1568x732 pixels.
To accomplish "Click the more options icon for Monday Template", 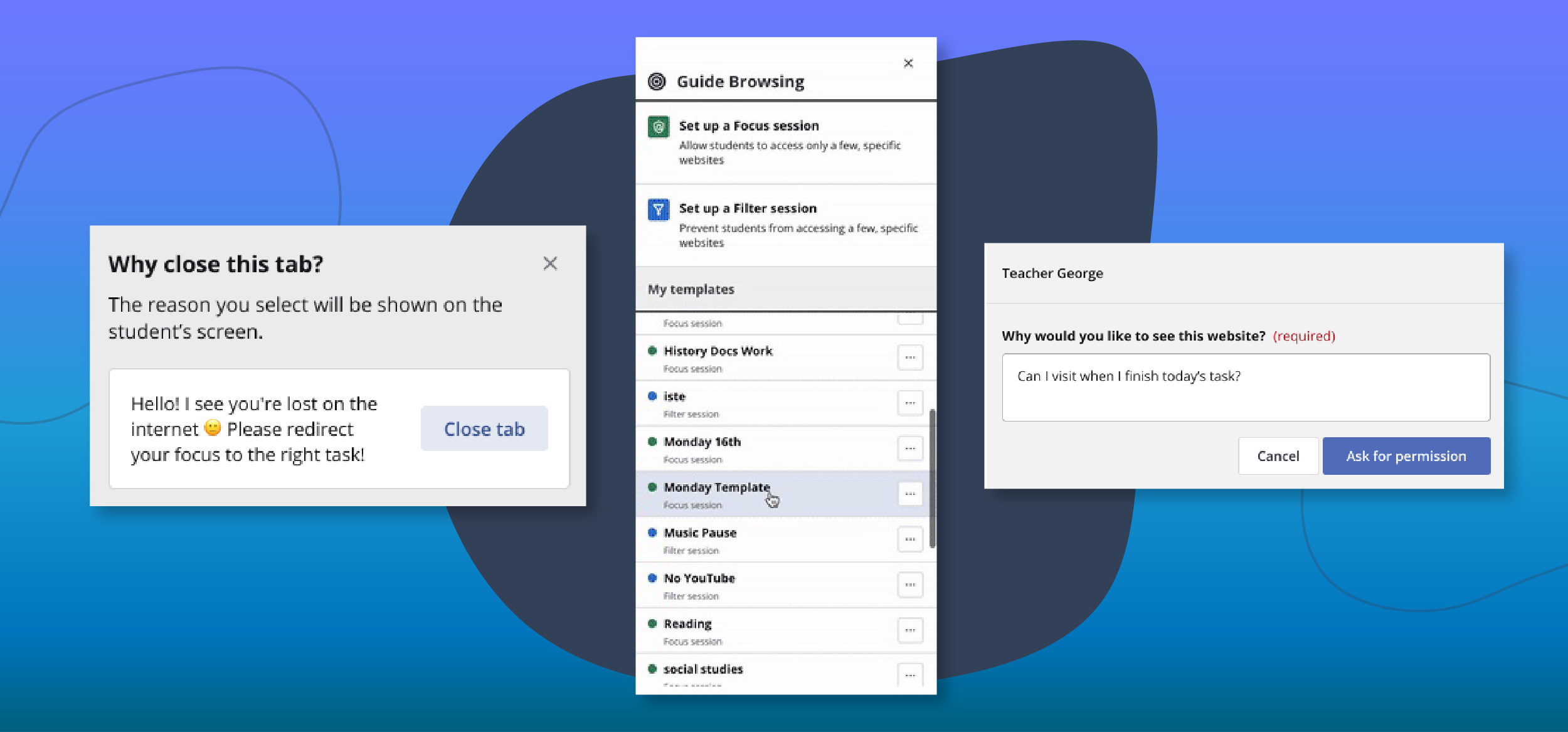I will coord(909,494).
